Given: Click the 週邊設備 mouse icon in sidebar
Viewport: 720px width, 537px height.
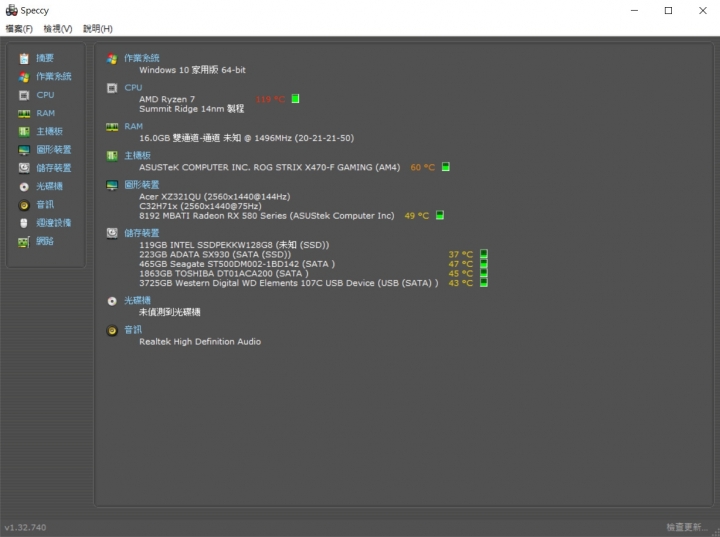Looking at the screenshot, I should [24, 223].
